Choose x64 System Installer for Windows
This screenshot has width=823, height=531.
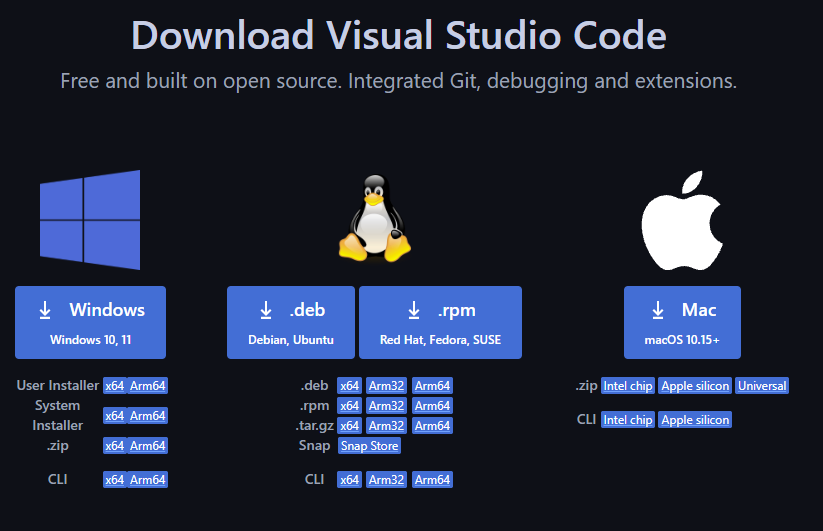[114, 416]
